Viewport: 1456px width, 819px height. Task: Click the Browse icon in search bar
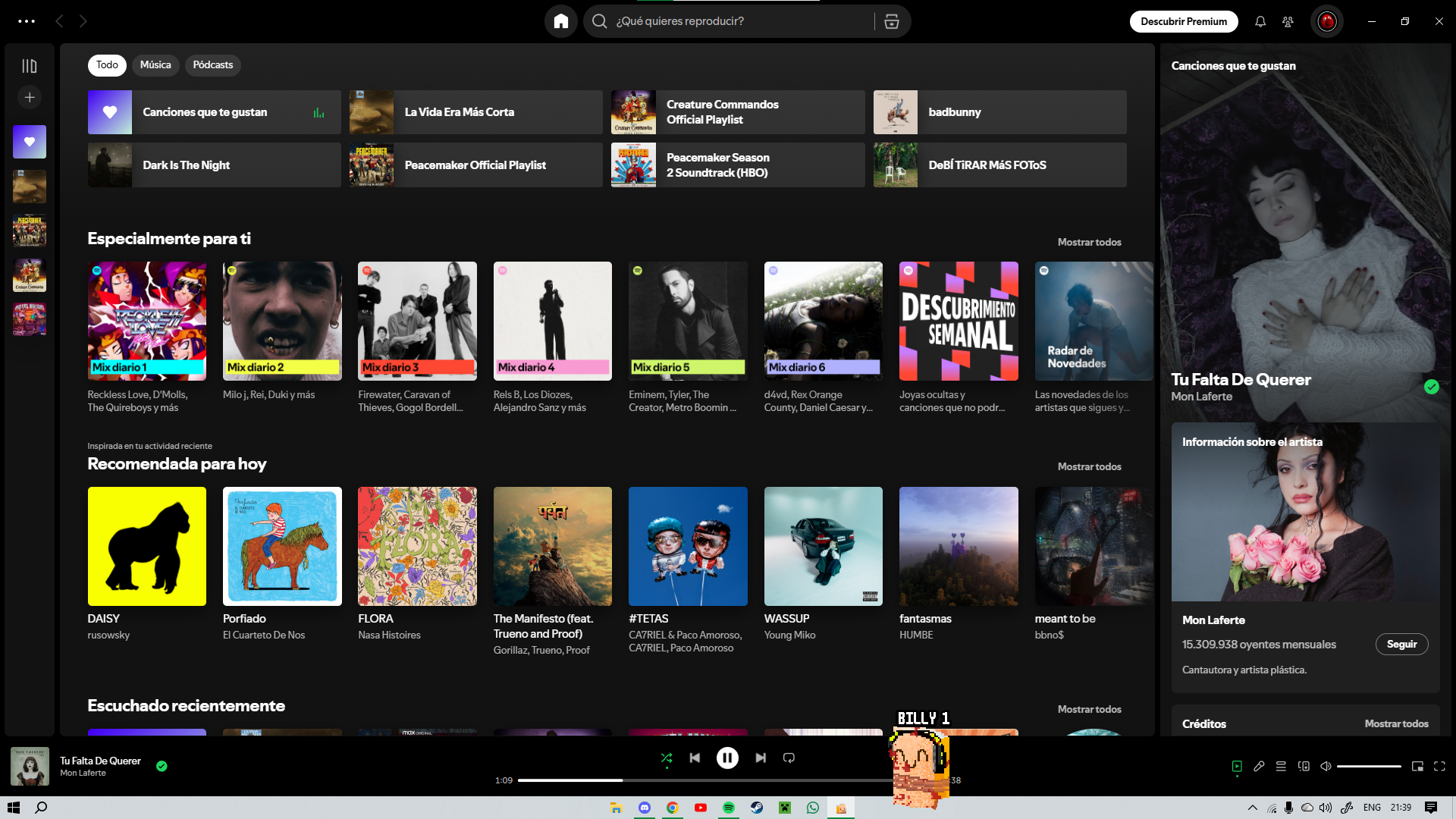892,21
